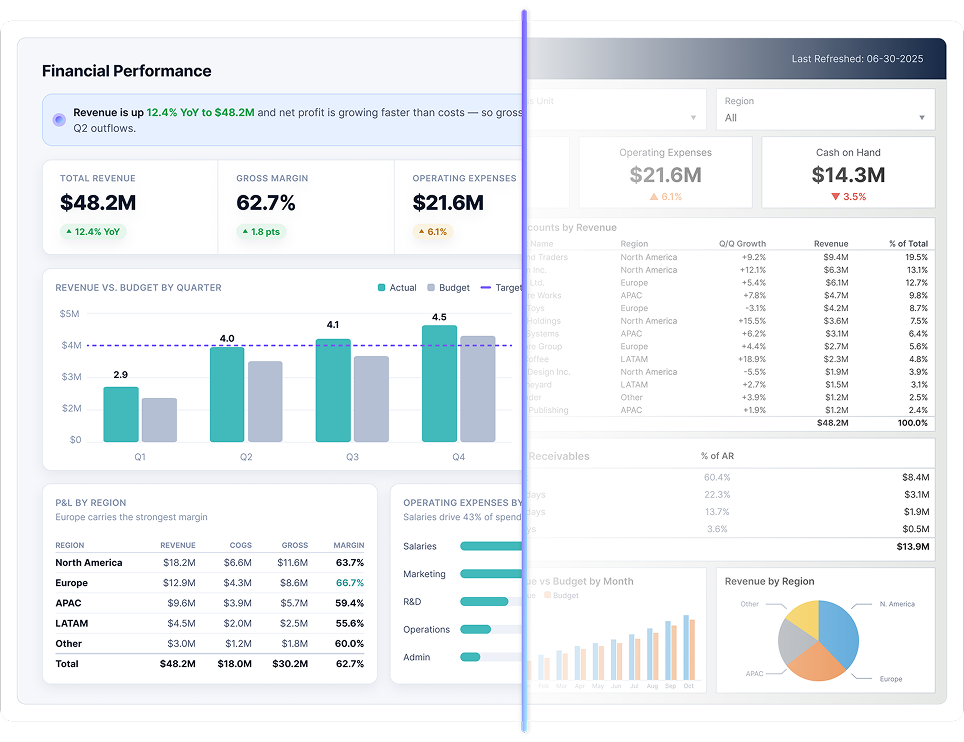Click the Target legend purple line marker
964x742 pixels.
click(x=486, y=288)
